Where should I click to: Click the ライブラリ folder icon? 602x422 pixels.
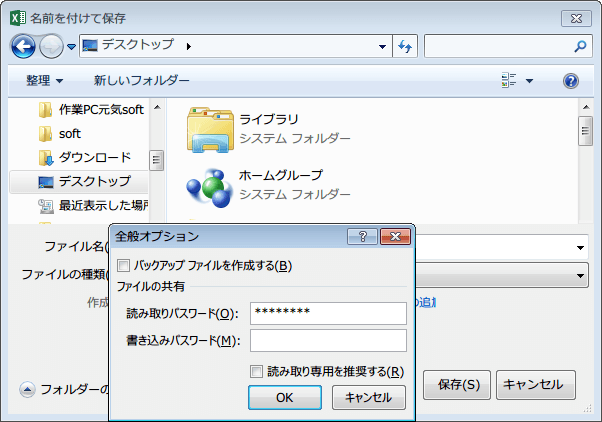pyautogui.click(x=210, y=130)
